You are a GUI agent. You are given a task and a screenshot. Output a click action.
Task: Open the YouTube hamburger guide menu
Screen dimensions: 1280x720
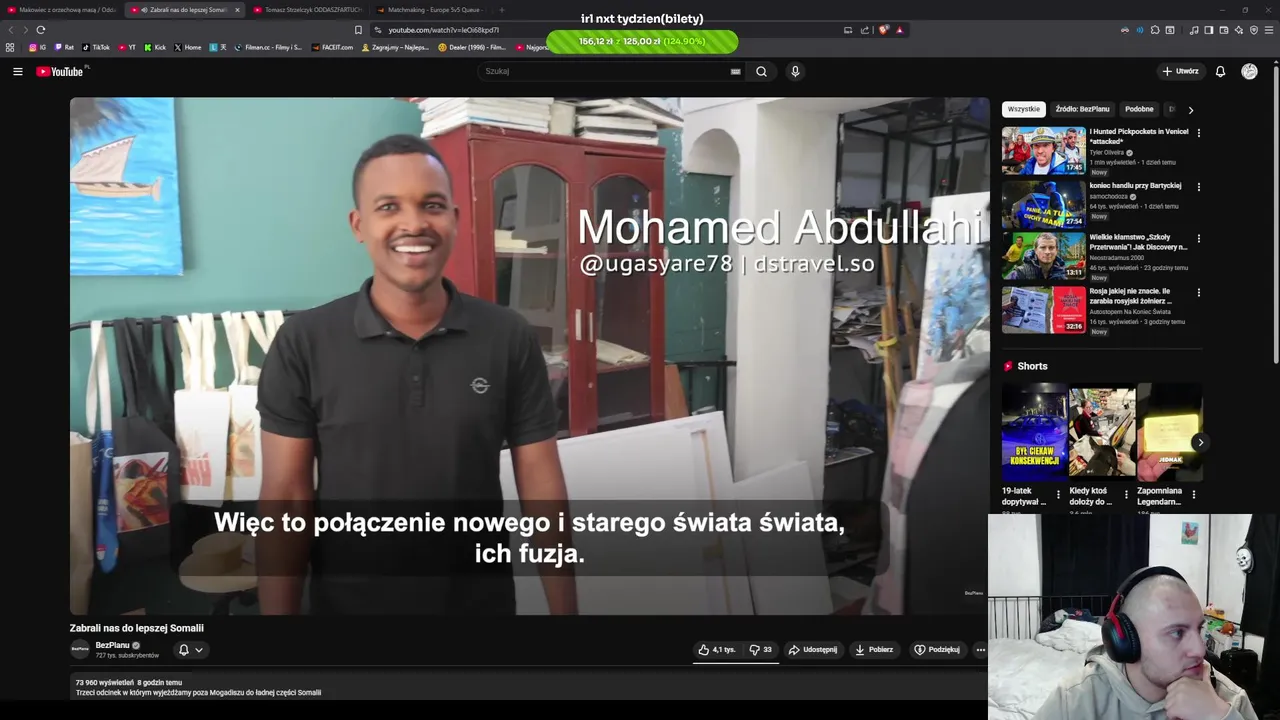click(x=17, y=71)
